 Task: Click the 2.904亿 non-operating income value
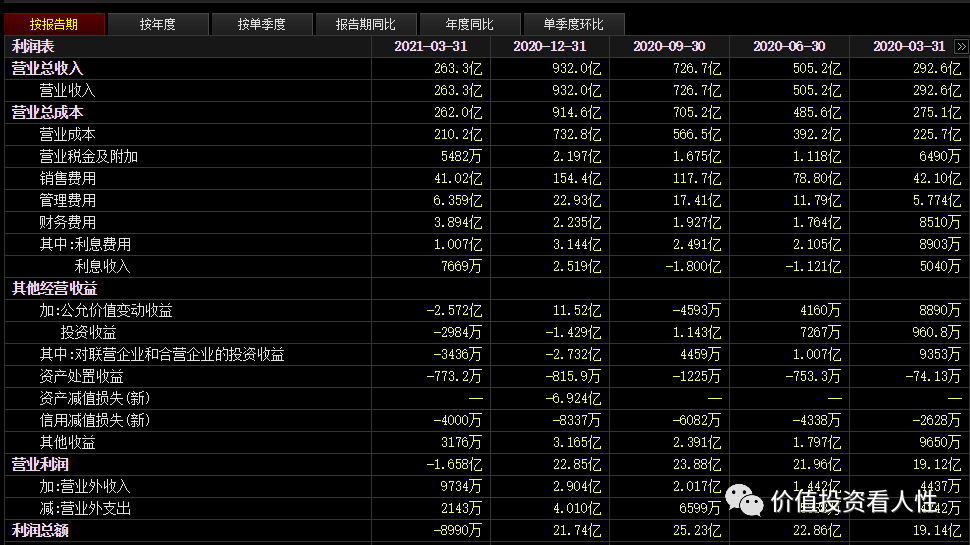click(577, 487)
